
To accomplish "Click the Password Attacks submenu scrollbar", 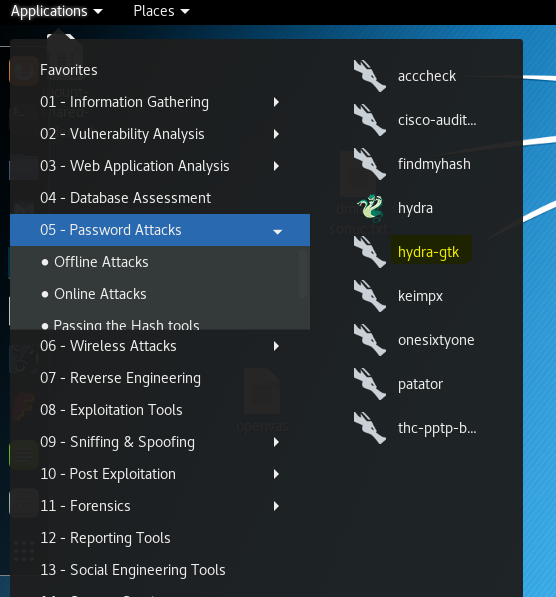I will click(x=303, y=273).
